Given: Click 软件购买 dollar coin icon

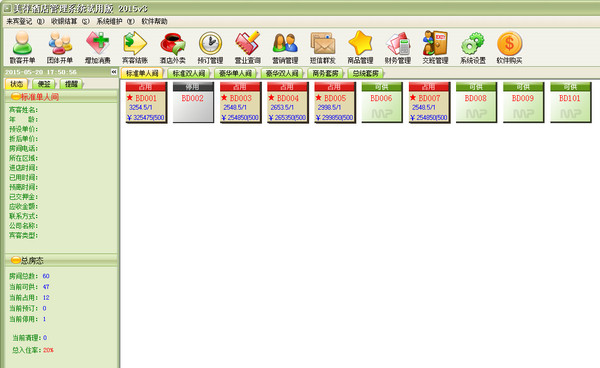Looking at the screenshot, I should pos(509,47).
